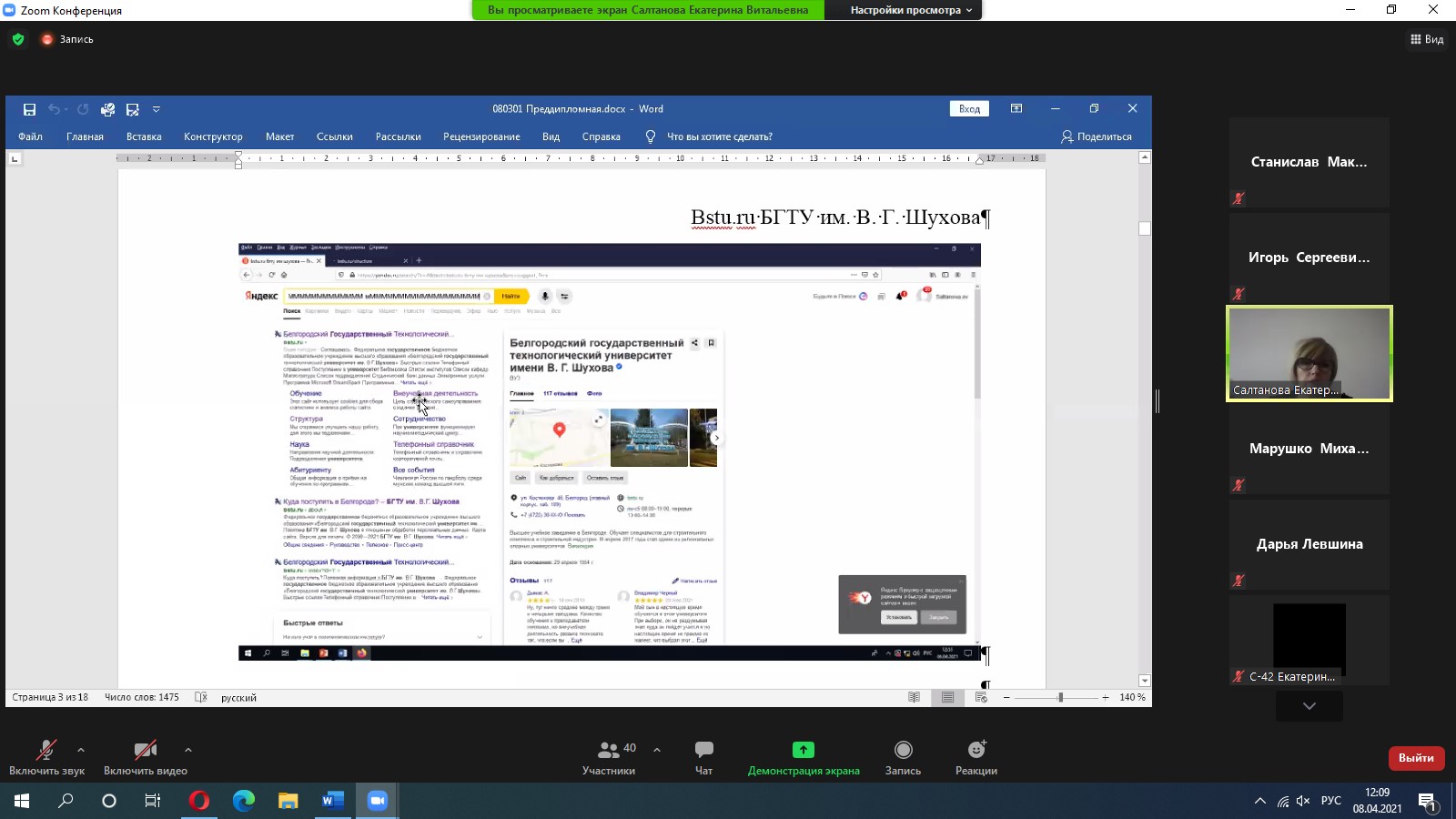This screenshot has width=1456, height=819.
Task: Open the Вставка ribbon tab
Action: click(x=144, y=136)
